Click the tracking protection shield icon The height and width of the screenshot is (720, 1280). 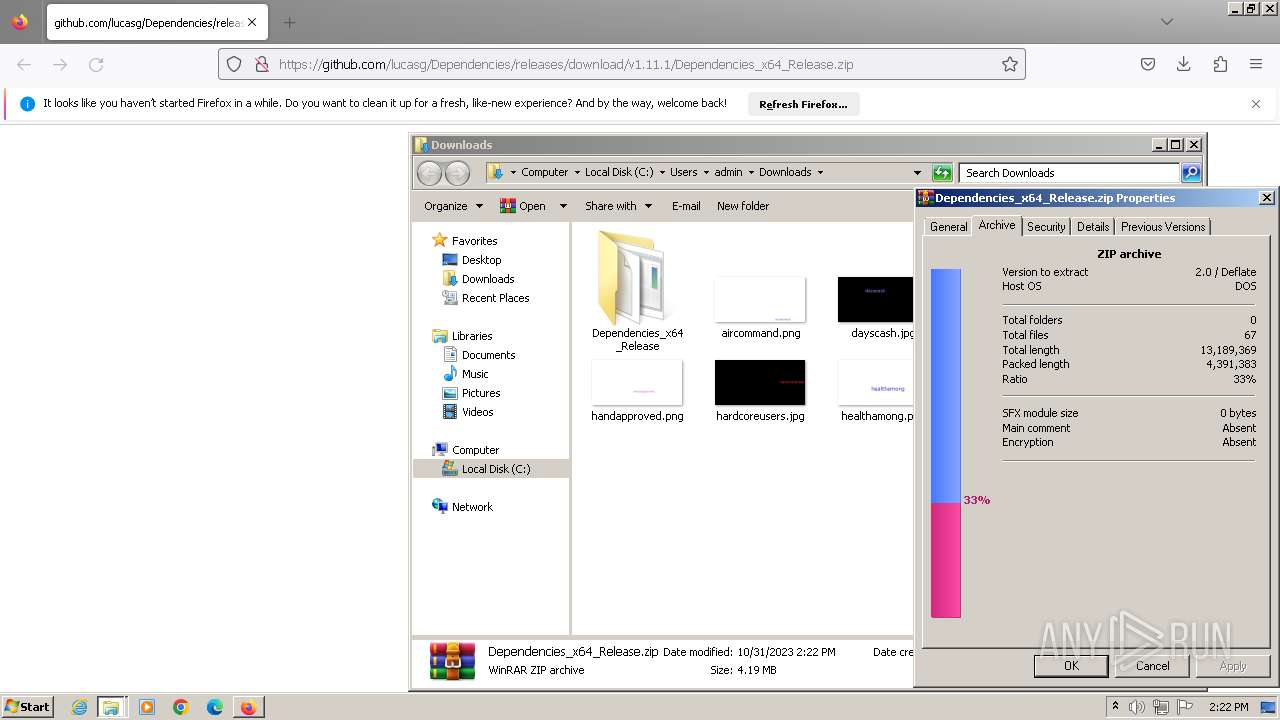(234, 64)
